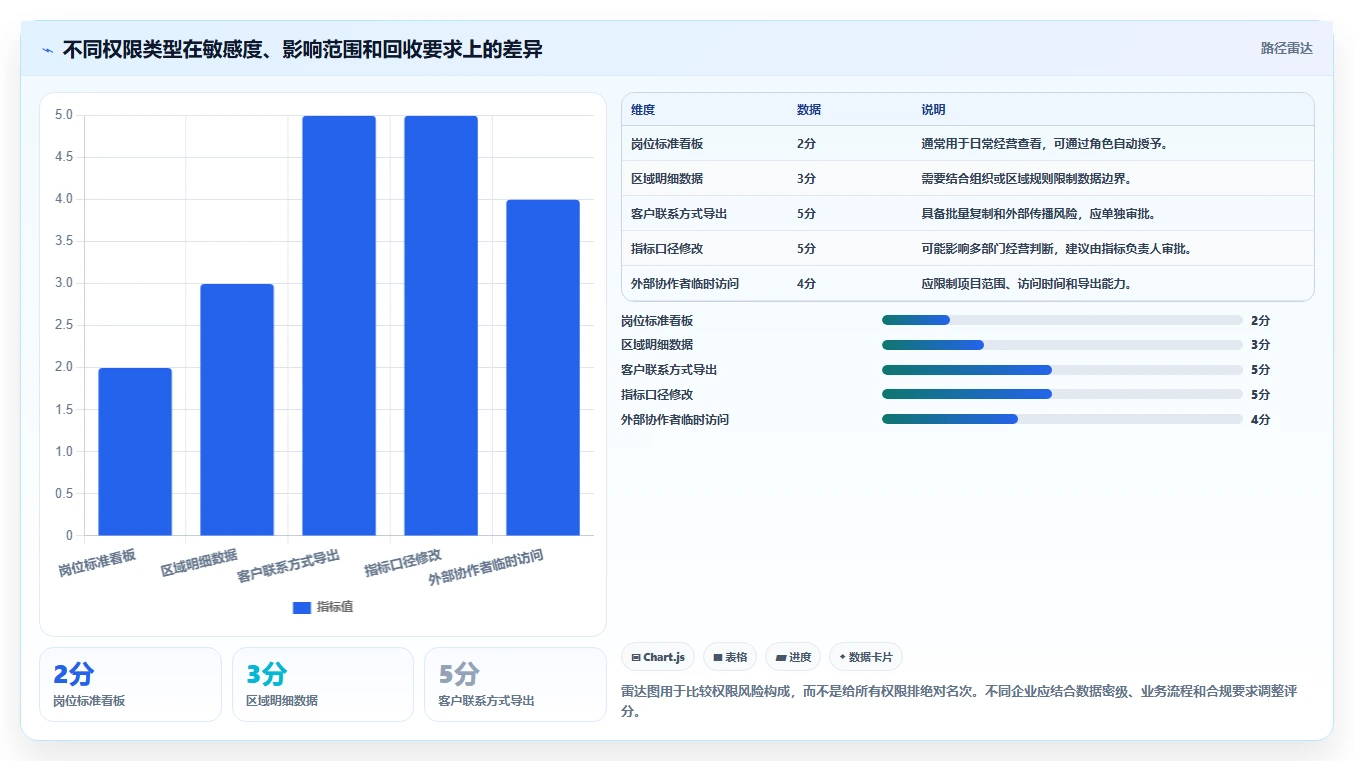Screen dimensions: 1354x761
Task: Click the Chart.js tag chip
Action: (x=658, y=657)
